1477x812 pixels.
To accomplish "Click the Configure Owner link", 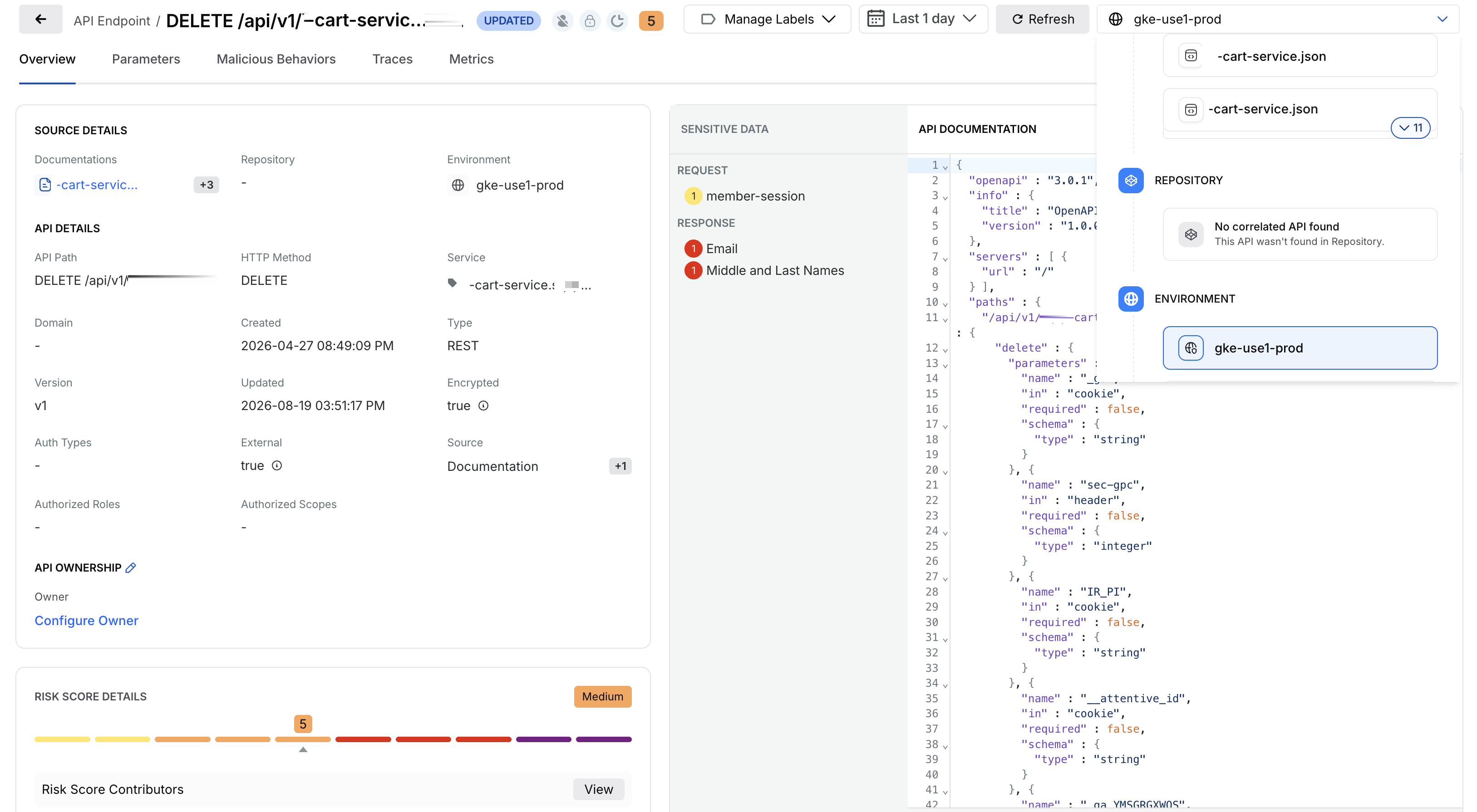I will [x=87, y=621].
